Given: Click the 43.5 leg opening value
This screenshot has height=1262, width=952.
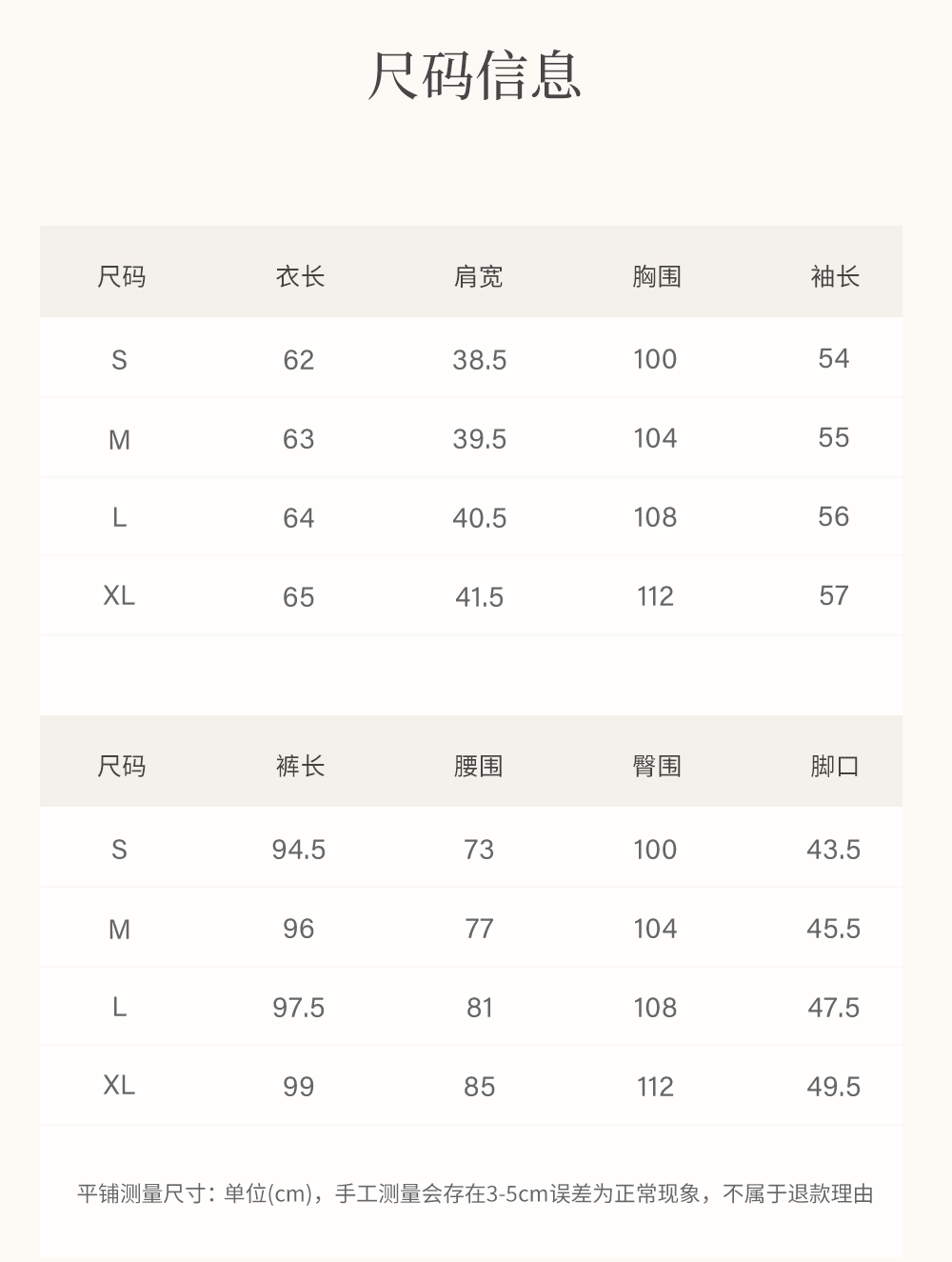Looking at the screenshot, I should (x=833, y=850).
